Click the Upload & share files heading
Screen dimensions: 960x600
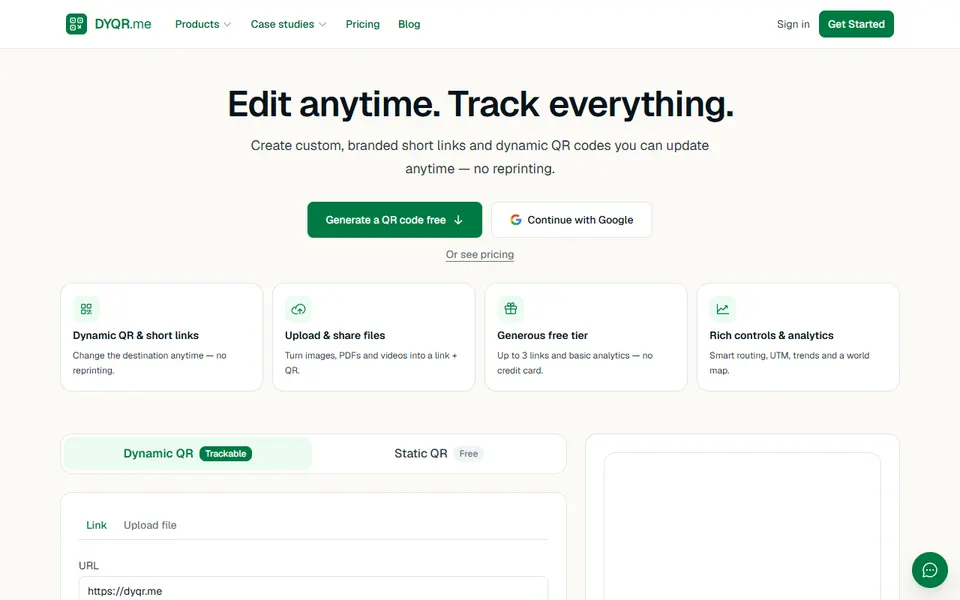pyautogui.click(x=335, y=336)
